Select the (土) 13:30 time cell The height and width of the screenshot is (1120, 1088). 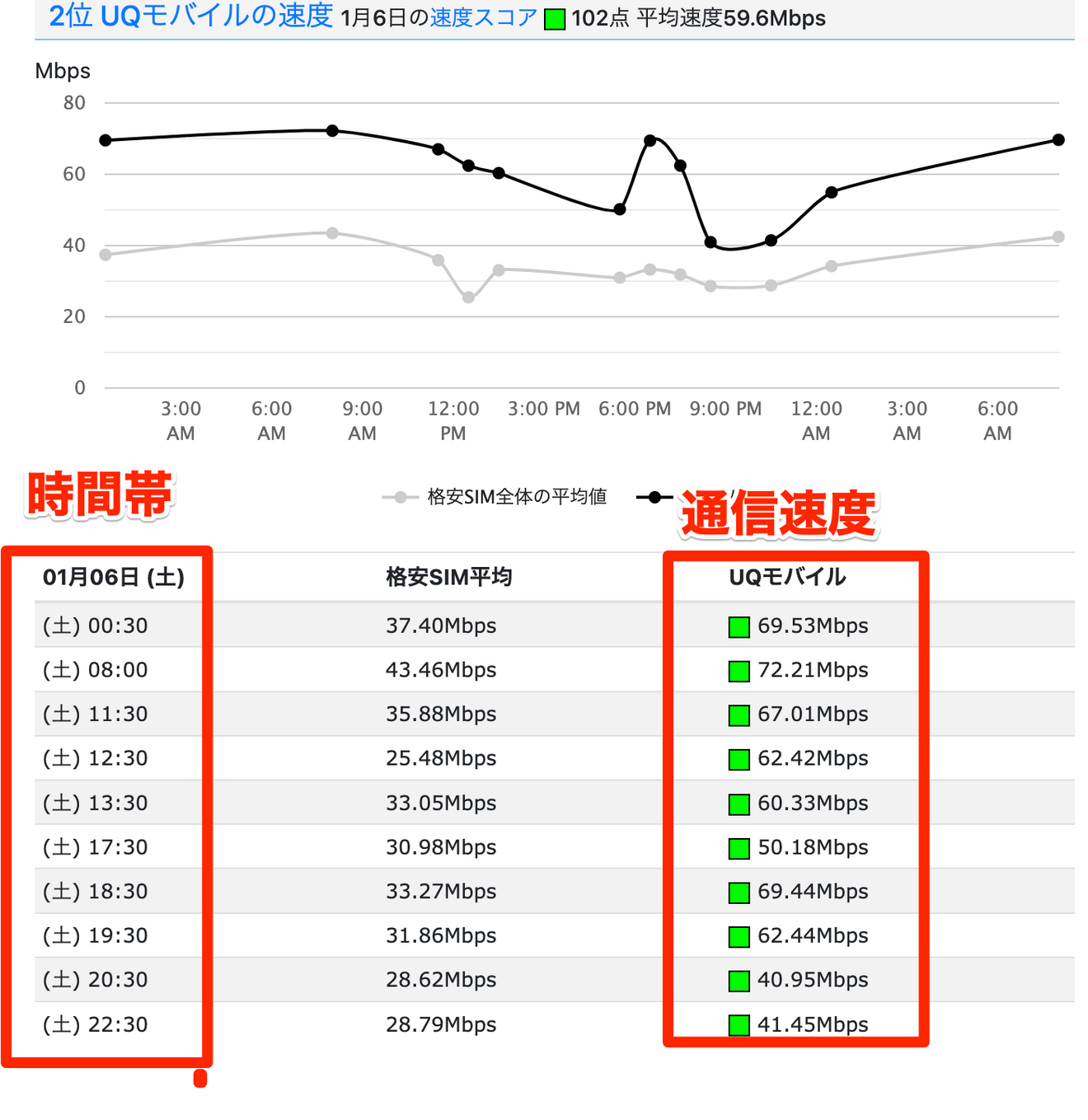(96, 803)
